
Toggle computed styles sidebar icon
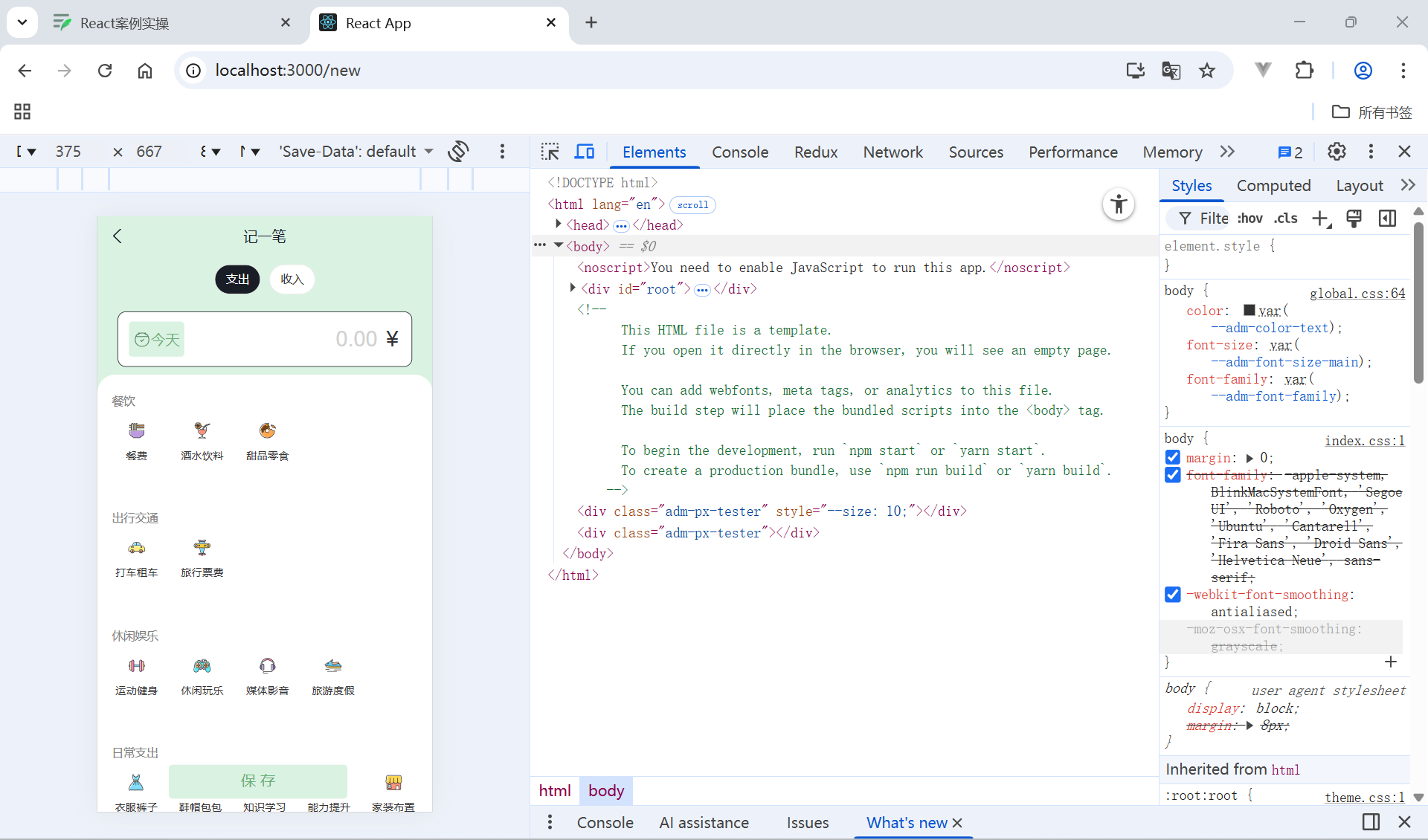click(x=1387, y=219)
